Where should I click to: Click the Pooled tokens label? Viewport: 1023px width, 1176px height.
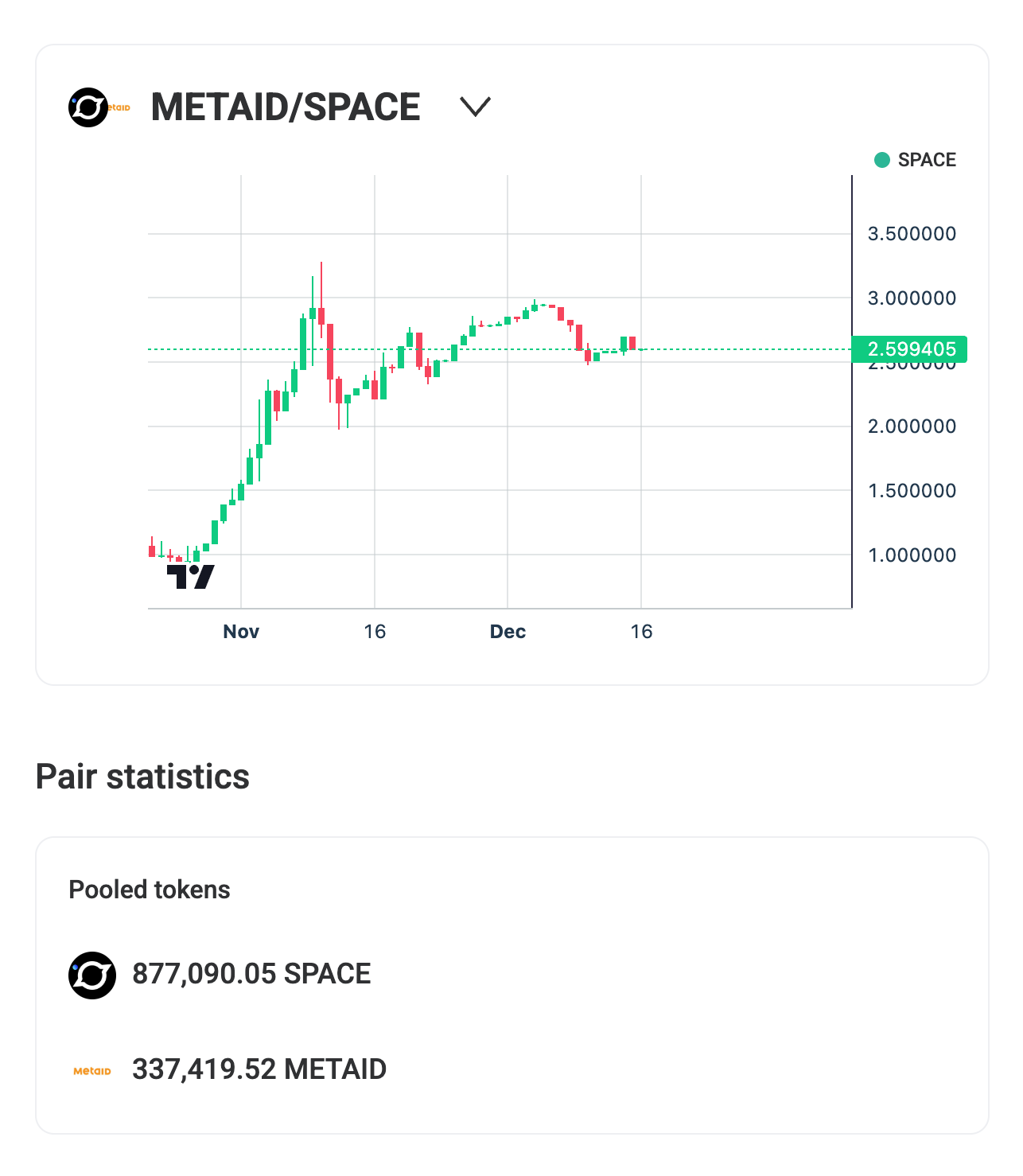click(x=150, y=890)
